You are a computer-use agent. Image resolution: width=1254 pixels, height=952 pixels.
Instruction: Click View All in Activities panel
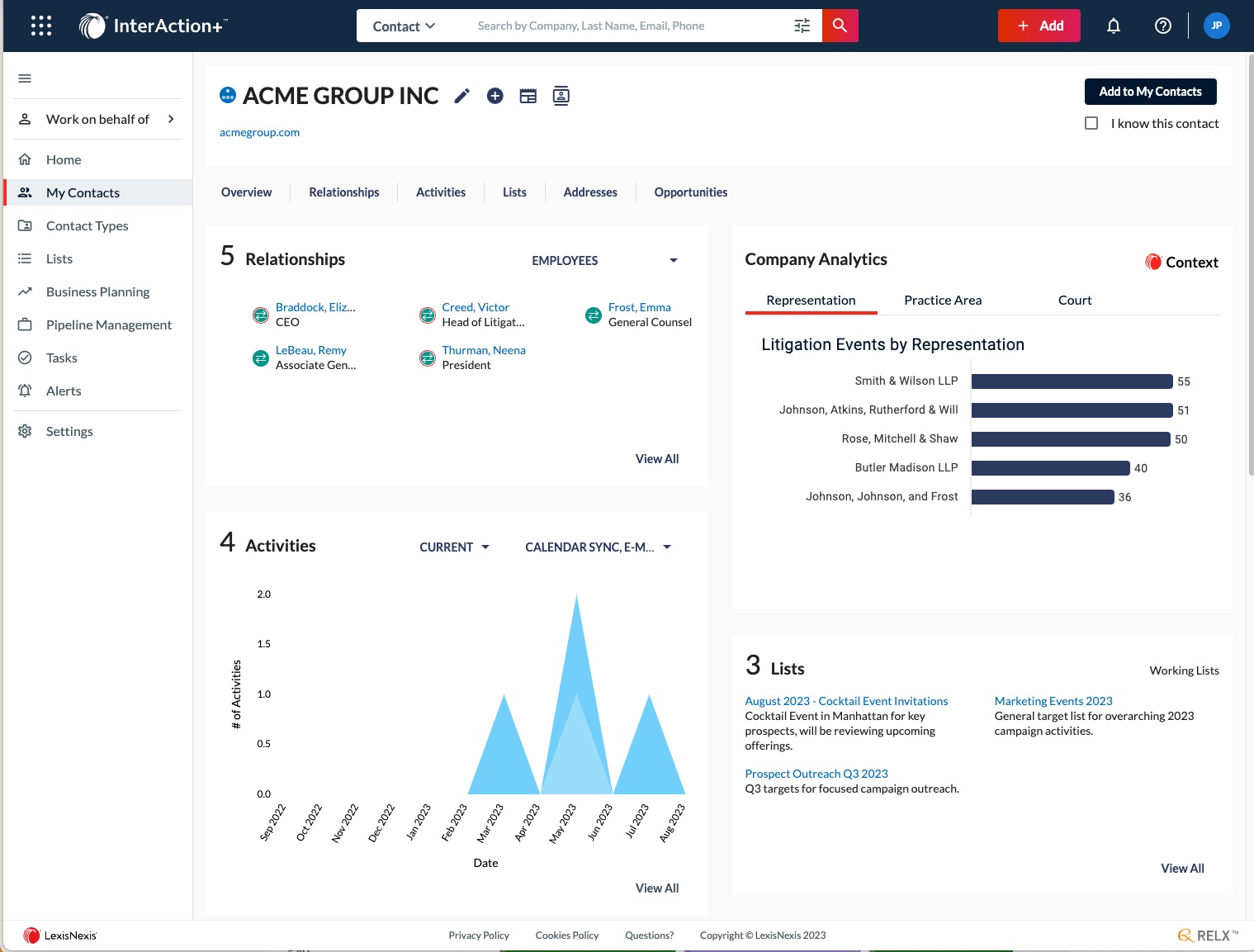click(657, 888)
